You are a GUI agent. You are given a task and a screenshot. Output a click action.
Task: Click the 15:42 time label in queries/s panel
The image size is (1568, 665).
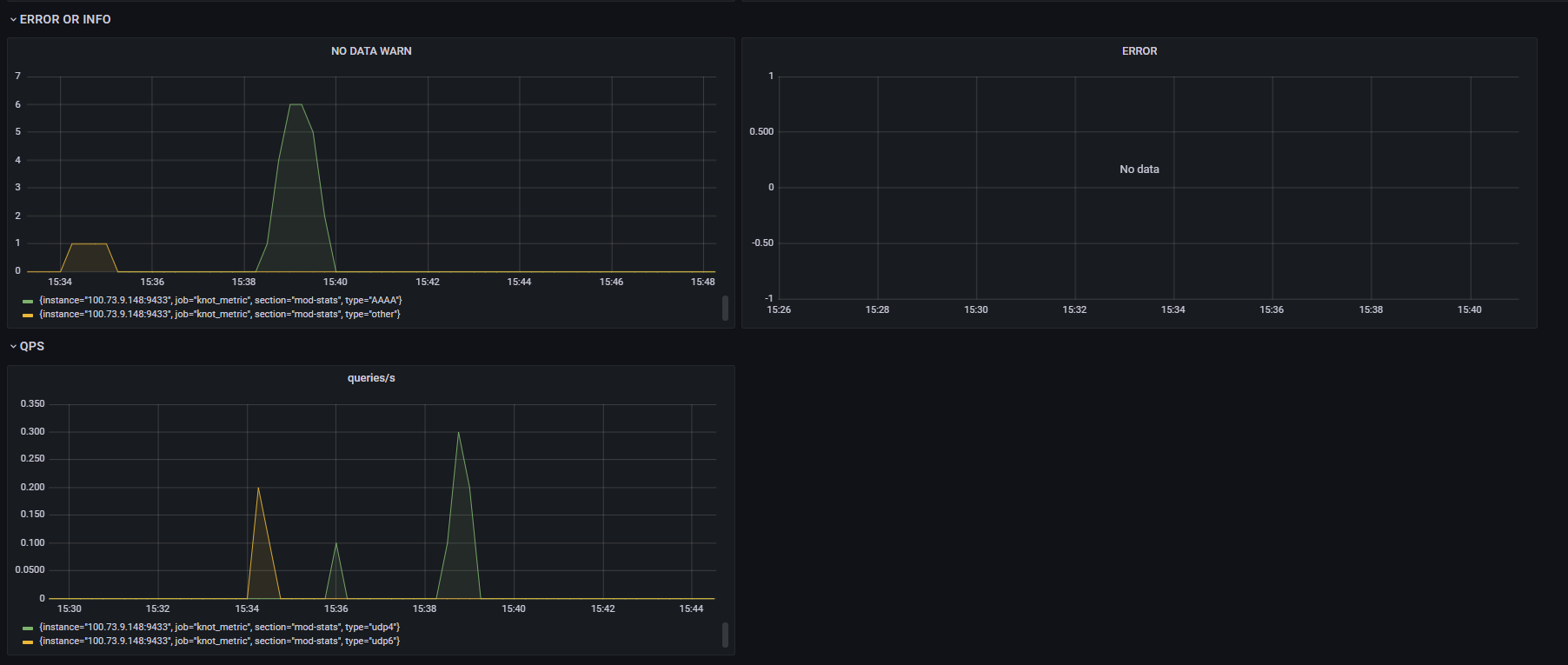(x=603, y=608)
